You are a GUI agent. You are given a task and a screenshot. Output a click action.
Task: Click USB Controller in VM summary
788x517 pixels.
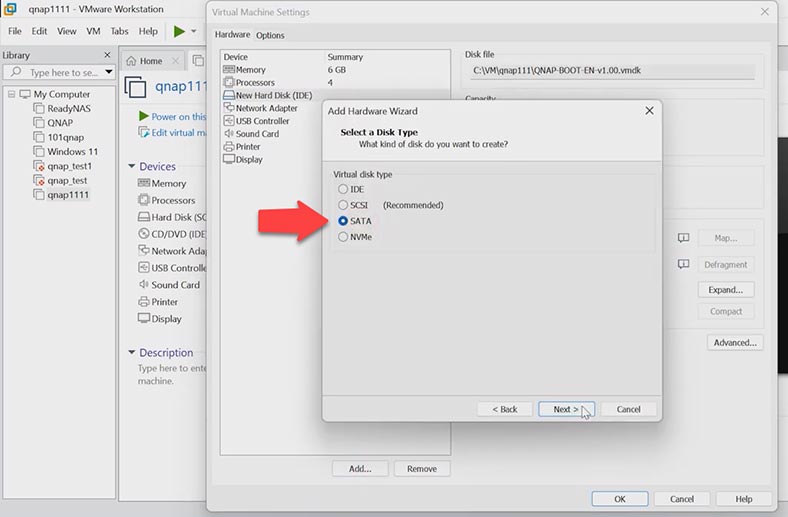pyautogui.click(x=172, y=268)
